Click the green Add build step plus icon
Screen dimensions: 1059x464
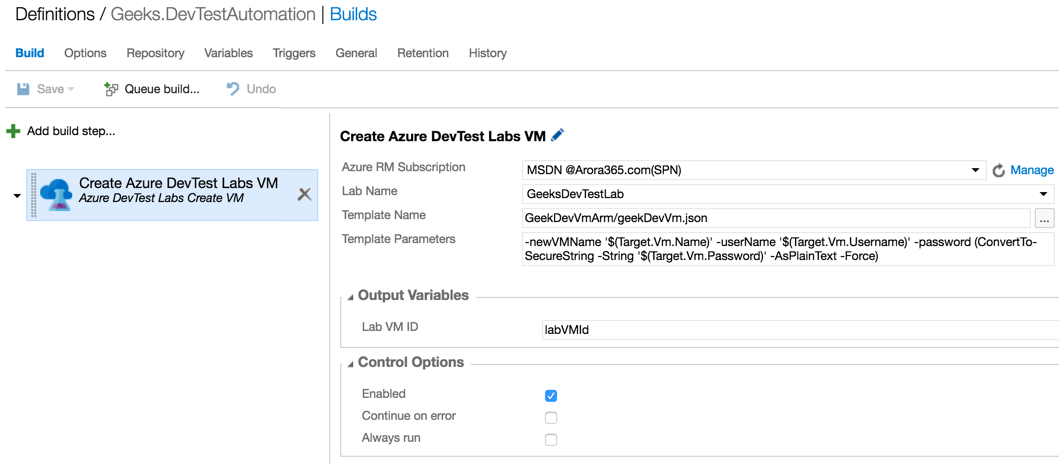(13, 131)
